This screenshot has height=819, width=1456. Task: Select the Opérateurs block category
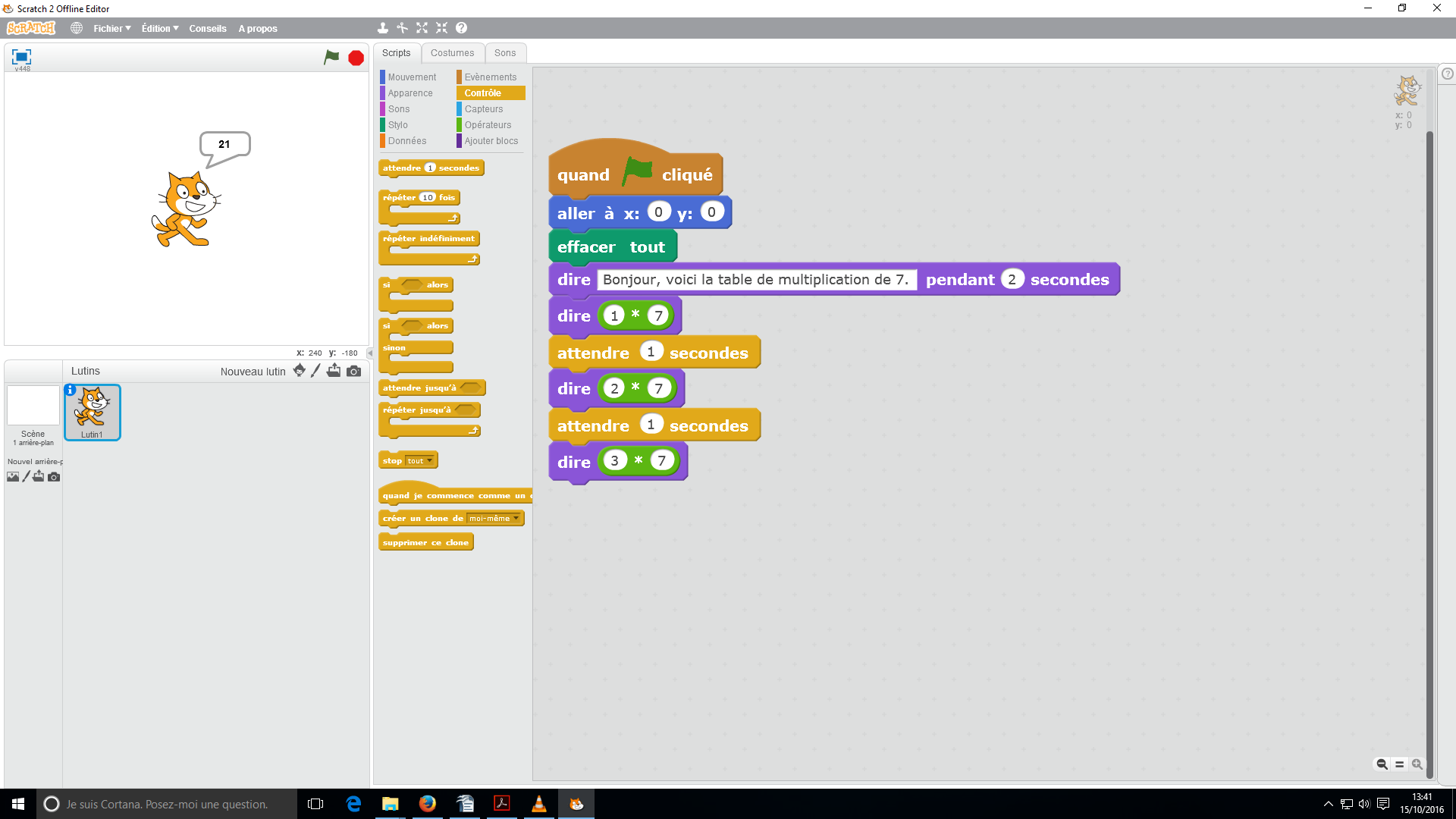tap(488, 125)
